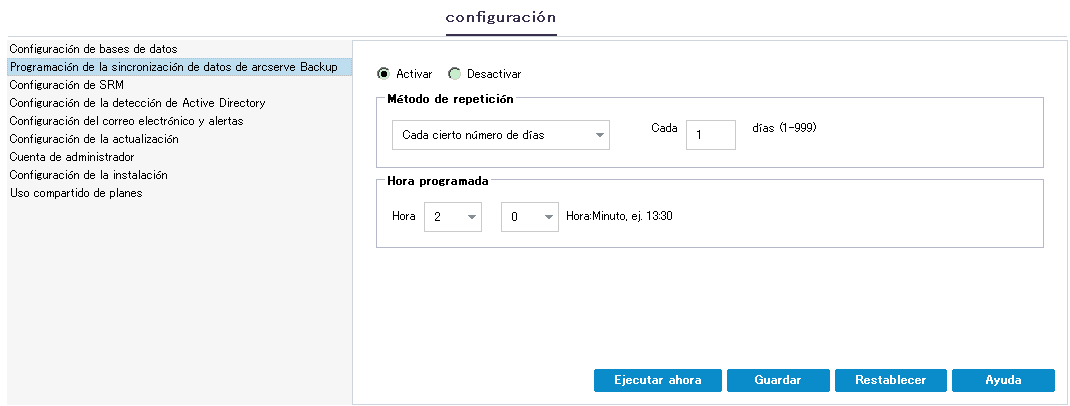Open Uso compartido de planes
The width and height of the screenshot is (1070, 406).
(76, 193)
